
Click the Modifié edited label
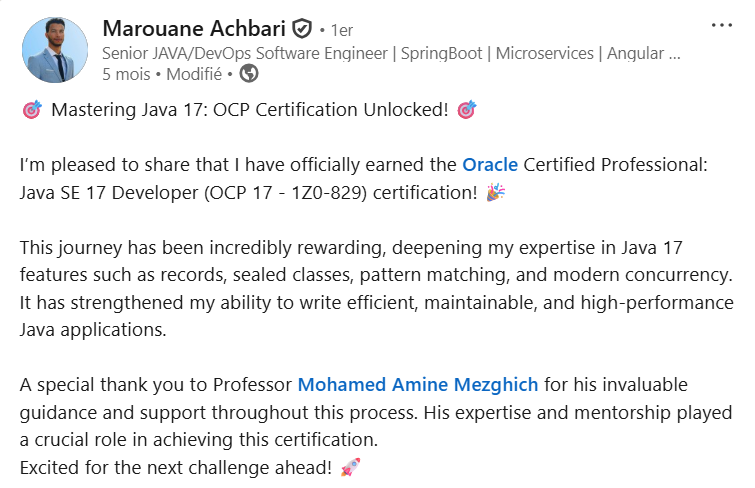pyautogui.click(x=194, y=74)
